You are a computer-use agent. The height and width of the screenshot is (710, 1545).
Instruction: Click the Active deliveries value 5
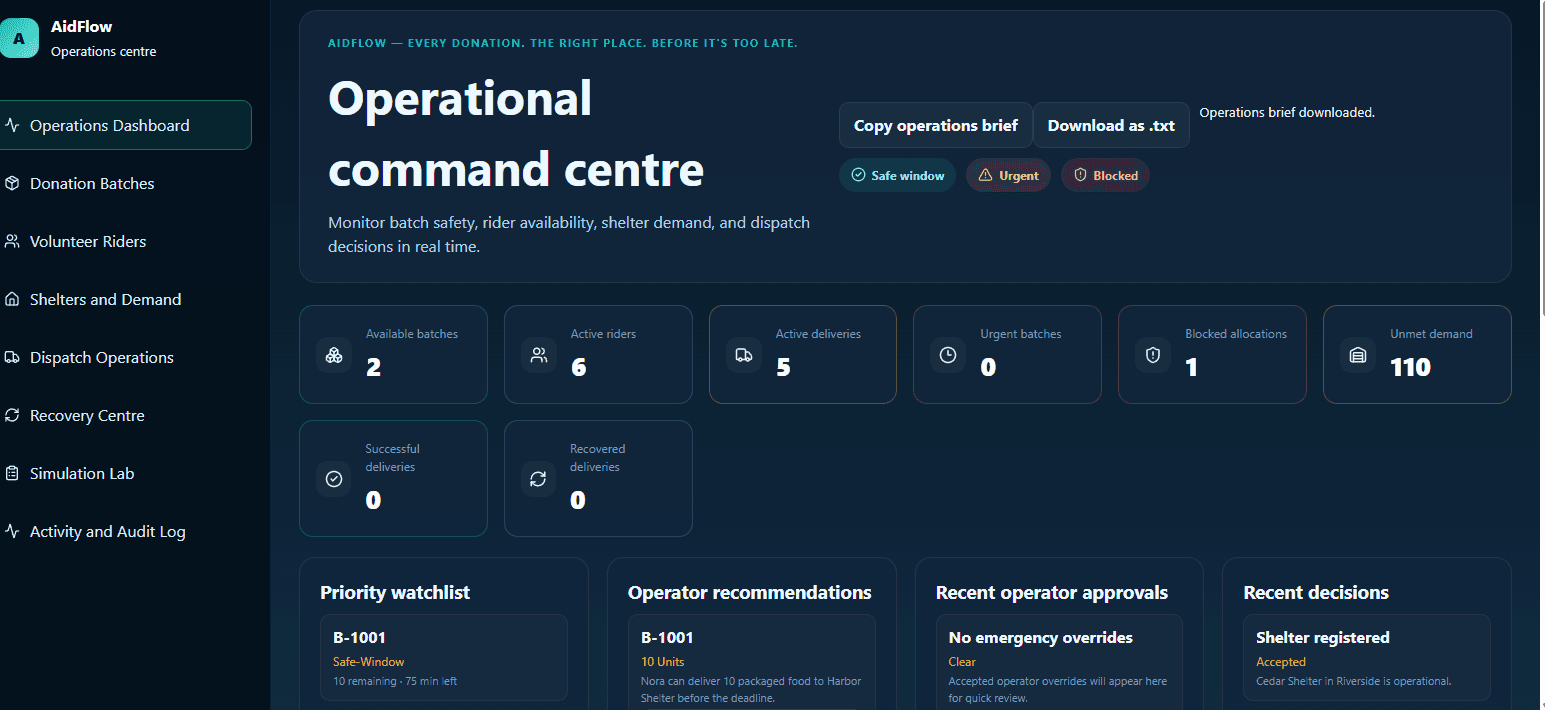[783, 368]
